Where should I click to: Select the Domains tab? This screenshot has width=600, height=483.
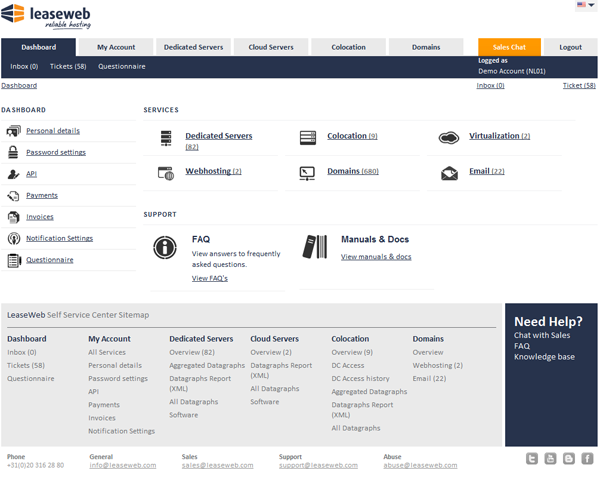[426, 47]
